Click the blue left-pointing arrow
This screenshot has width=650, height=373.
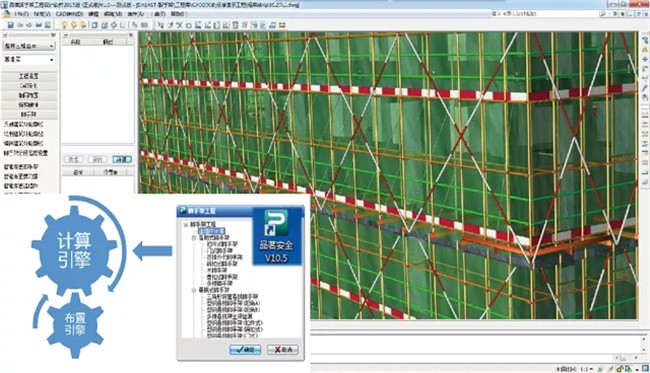point(153,251)
